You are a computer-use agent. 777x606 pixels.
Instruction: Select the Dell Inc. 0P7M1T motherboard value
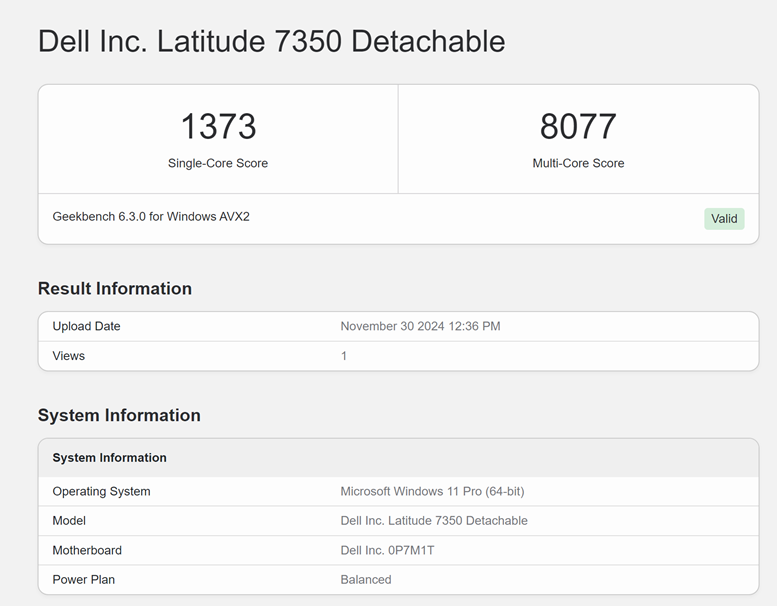pos(387,550)
